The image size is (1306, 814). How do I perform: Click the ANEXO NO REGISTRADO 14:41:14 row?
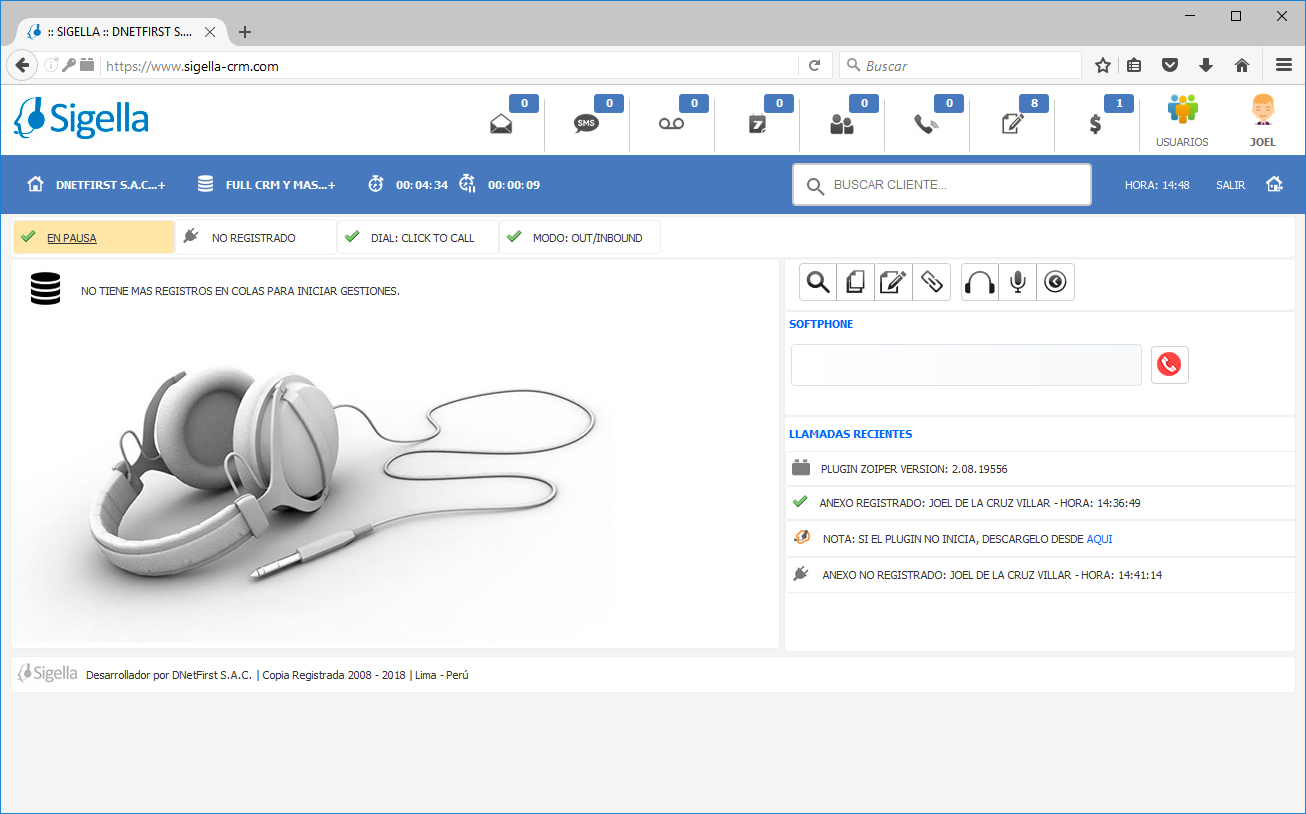tap(1040, 575)
